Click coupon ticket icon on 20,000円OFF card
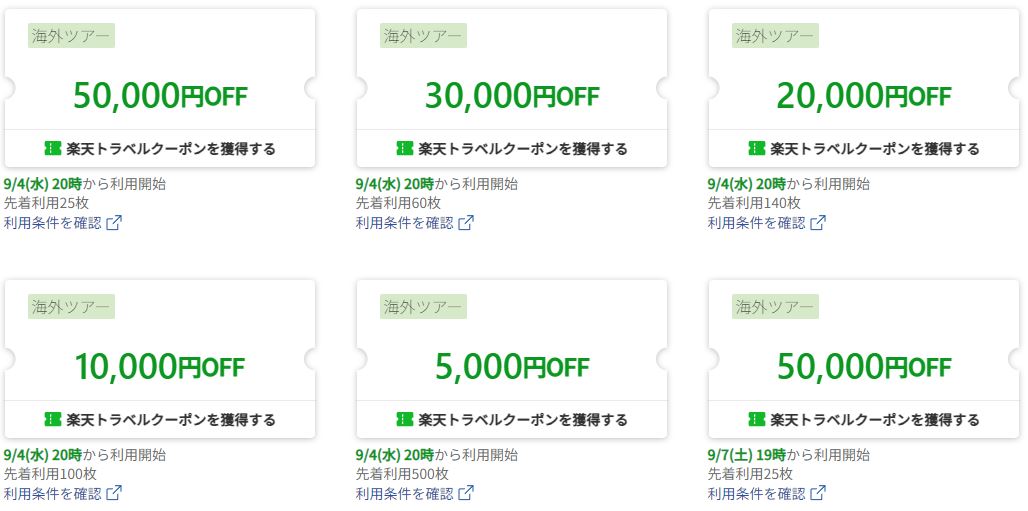The image size is (1028, 511). (757, 149)
